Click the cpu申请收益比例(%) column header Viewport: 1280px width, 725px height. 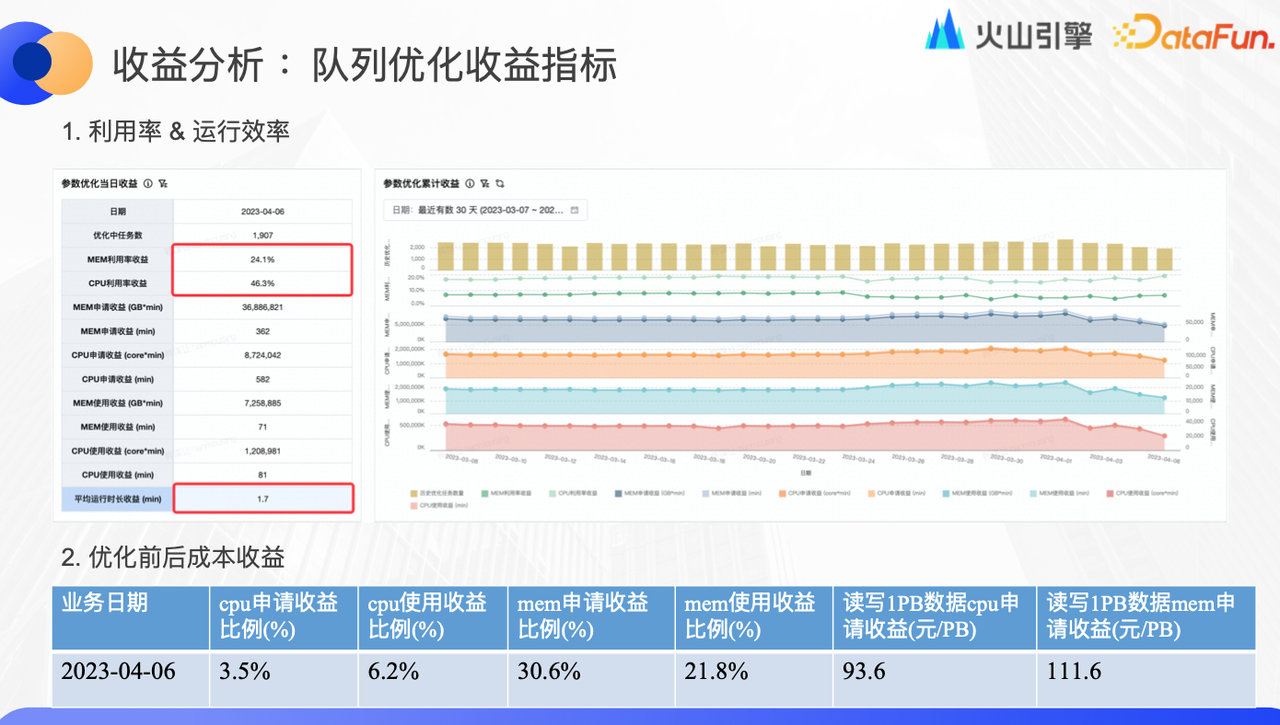(284, 617)
